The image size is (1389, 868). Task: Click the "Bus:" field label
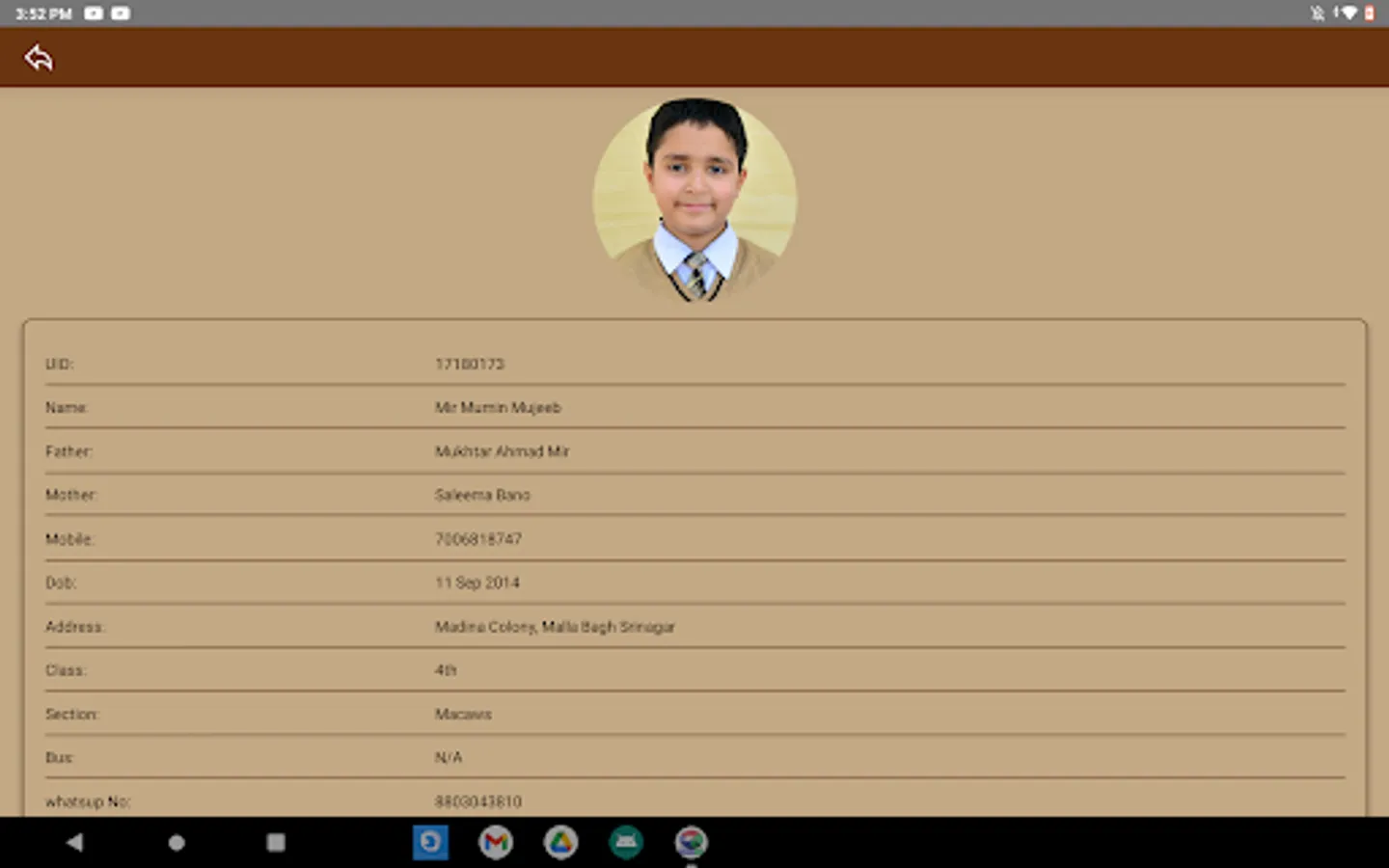59,758
